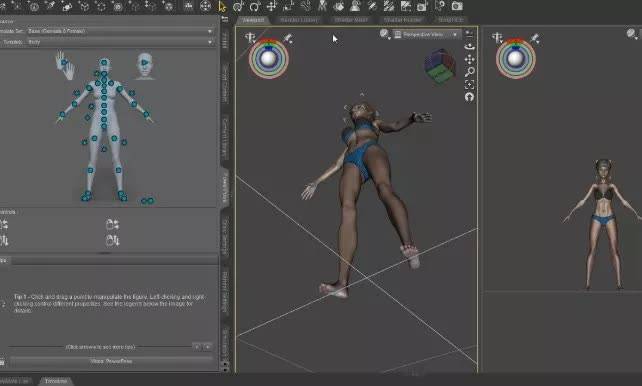The height and width of the screenshot is (386, 642).
Task: Click the color ring ball in center viewport
Action: point(269,59)
